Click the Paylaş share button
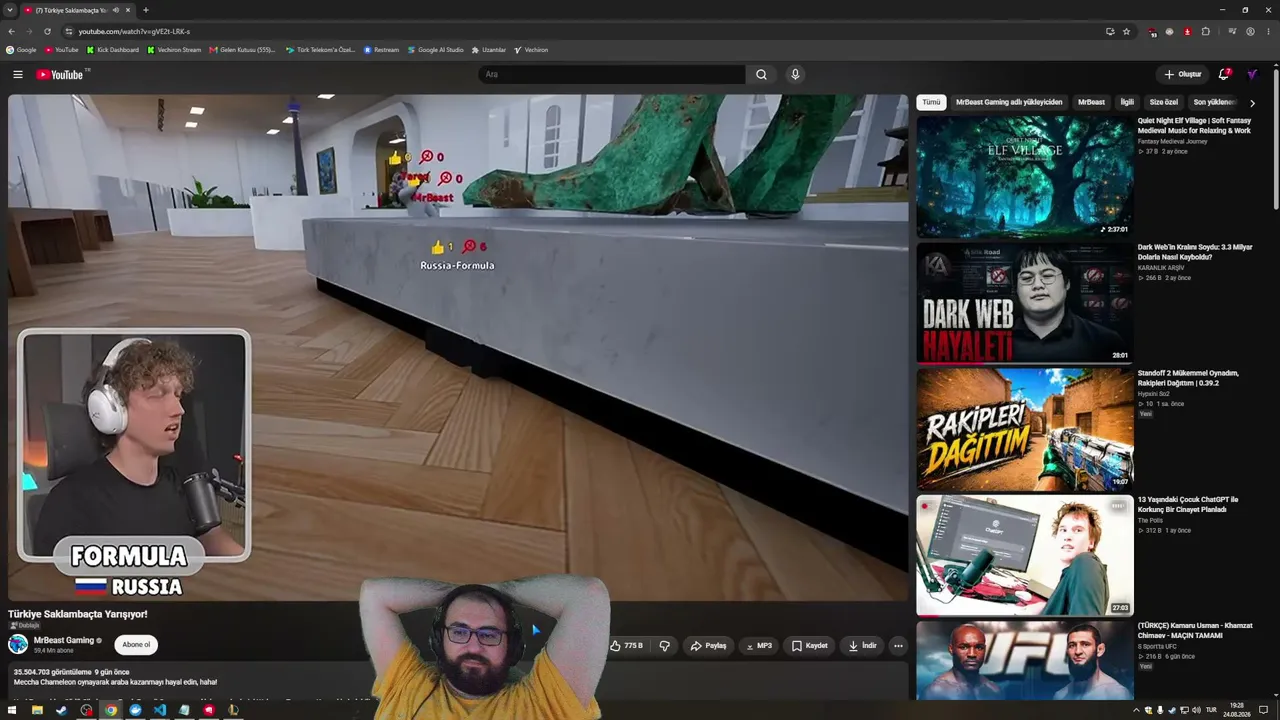The width and height of the screenshot is (1280, 720). pos(709,646)
